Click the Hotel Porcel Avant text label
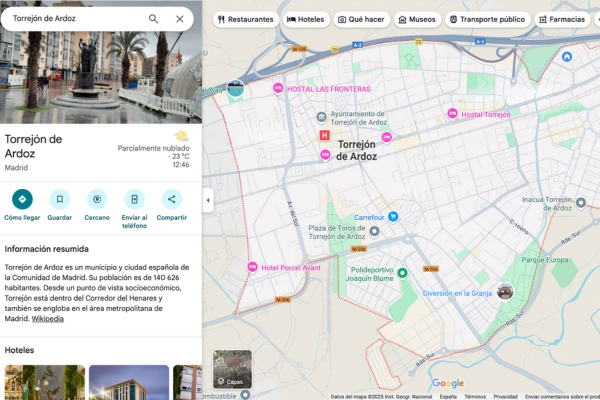 pos(291,268)
